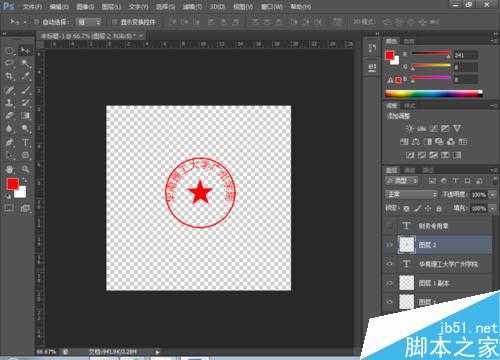
Task: Expand the layer opacity dropdown arrow
Action: (x=492, y=195)
